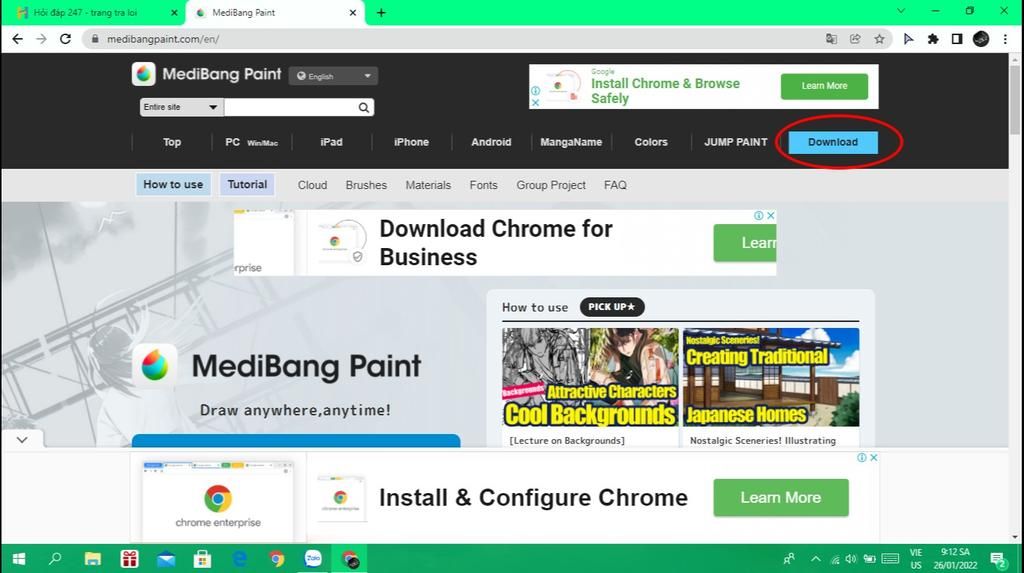Click the PICK UP badge
1024x573 pixels.
tap(612, 307)
